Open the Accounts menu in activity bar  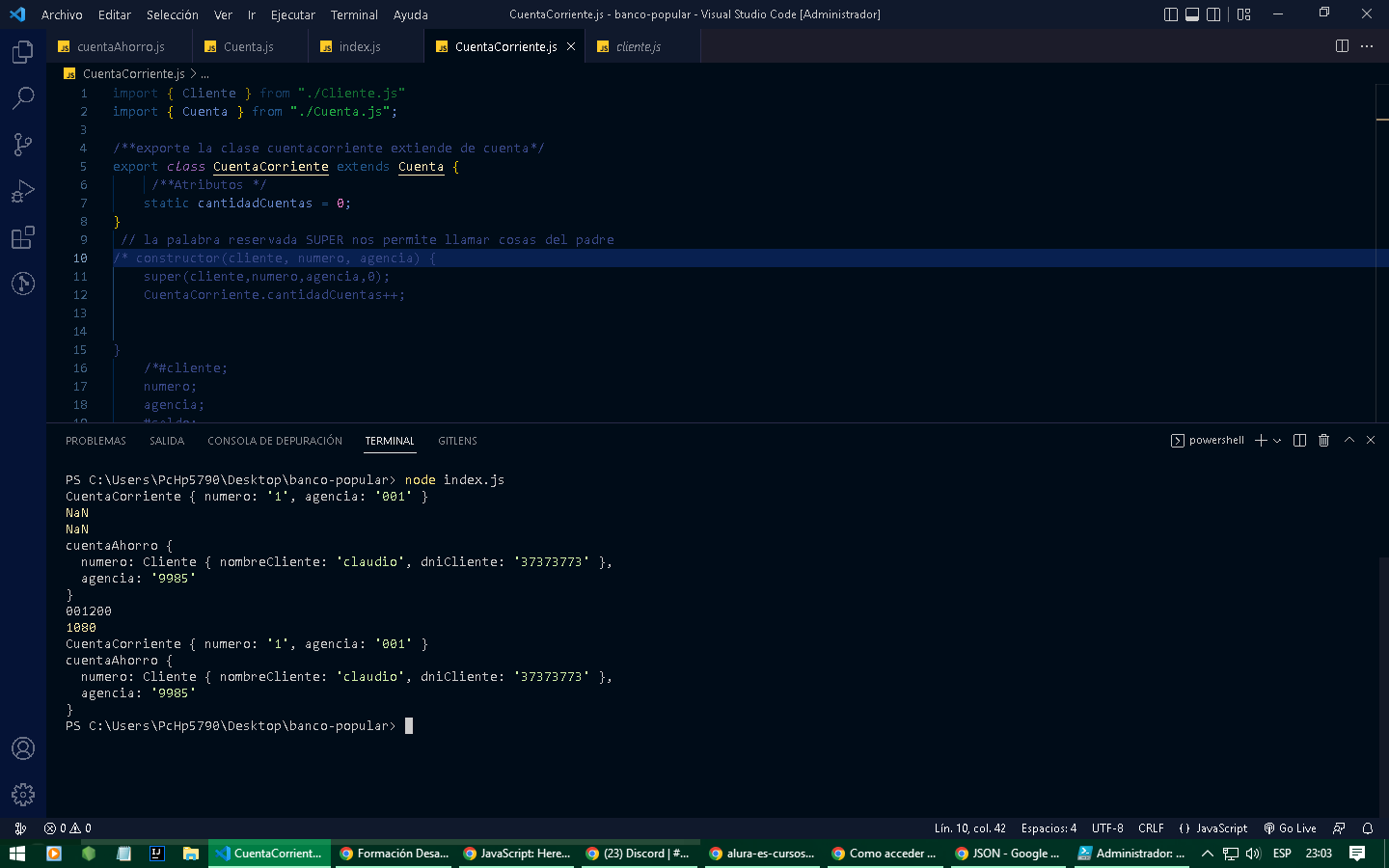[x=23, y=748]
